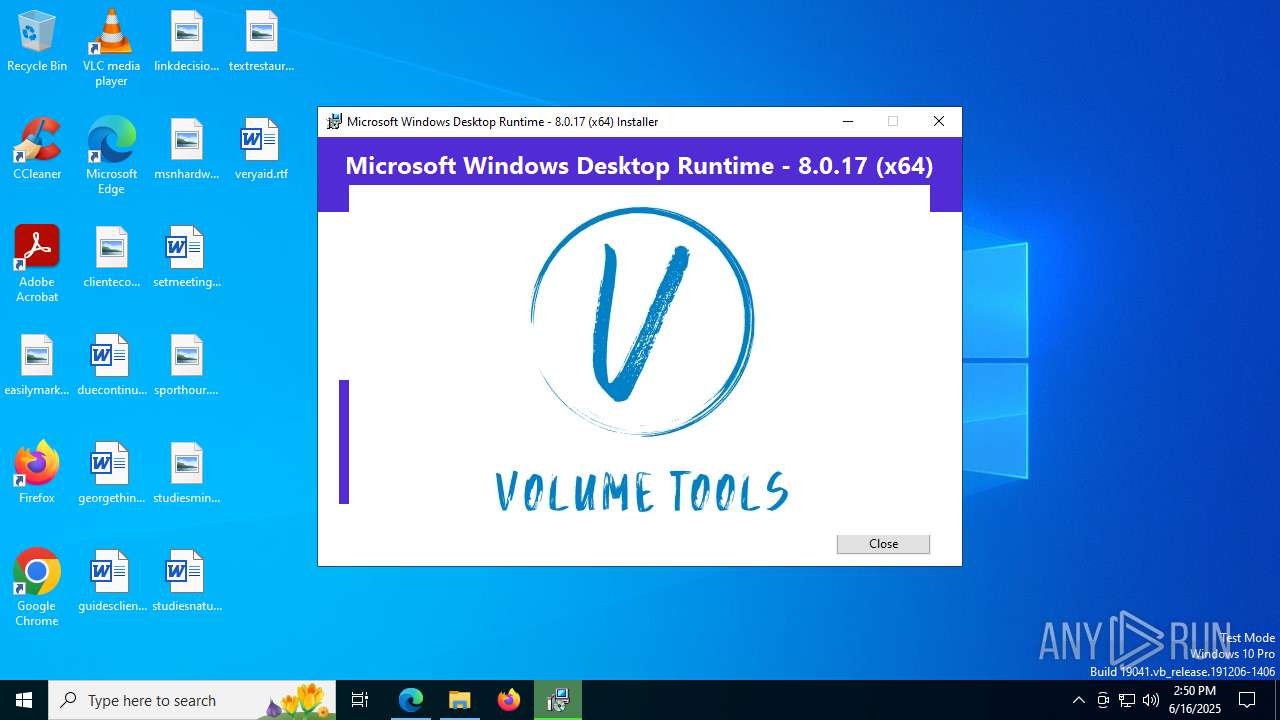Click the Microsoft Windows Desktop Runtime heading
This screenshot has width=1280, height=720.
[x=639, y=166]
